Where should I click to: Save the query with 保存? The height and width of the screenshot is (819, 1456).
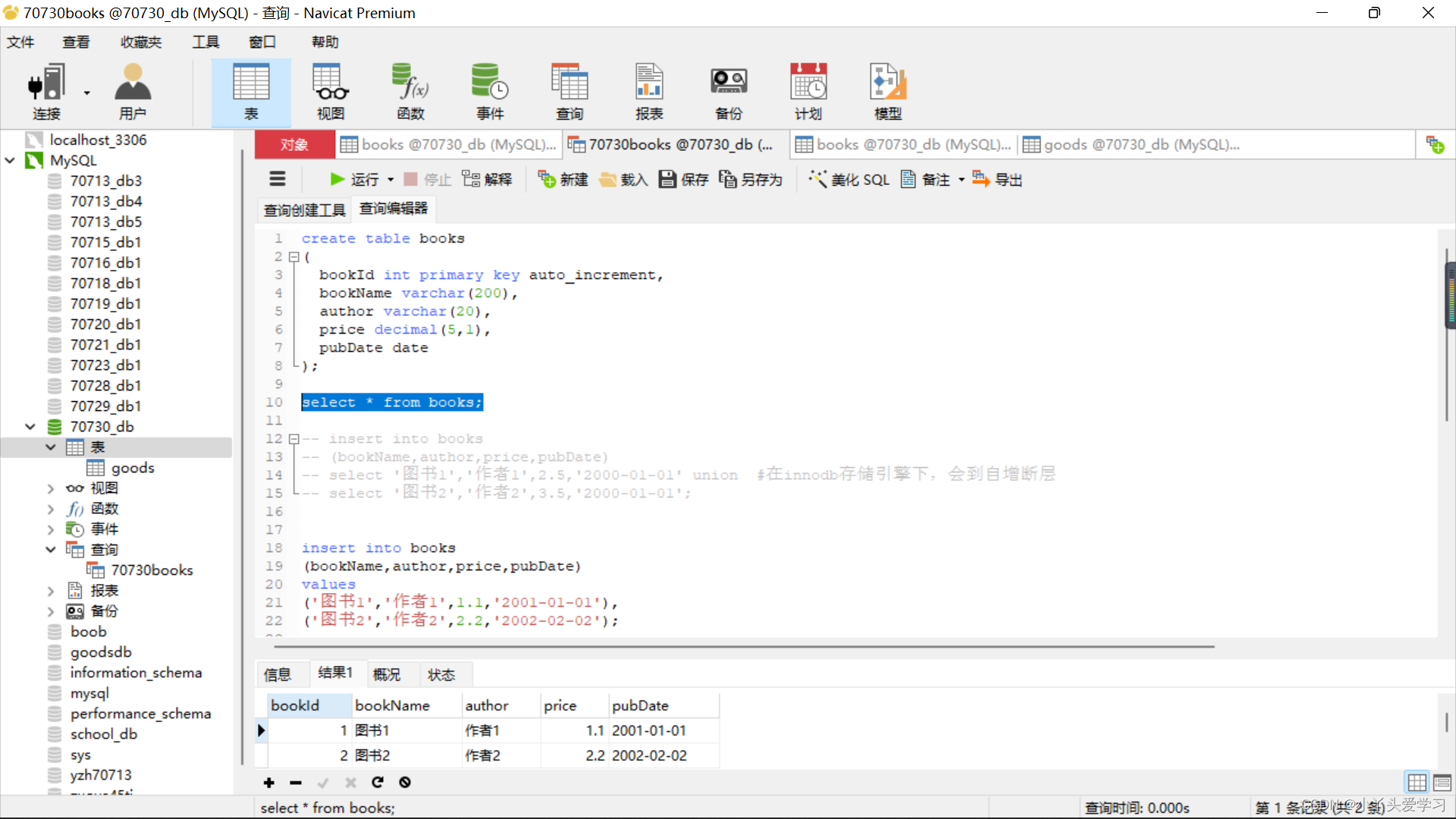[684, 179]
